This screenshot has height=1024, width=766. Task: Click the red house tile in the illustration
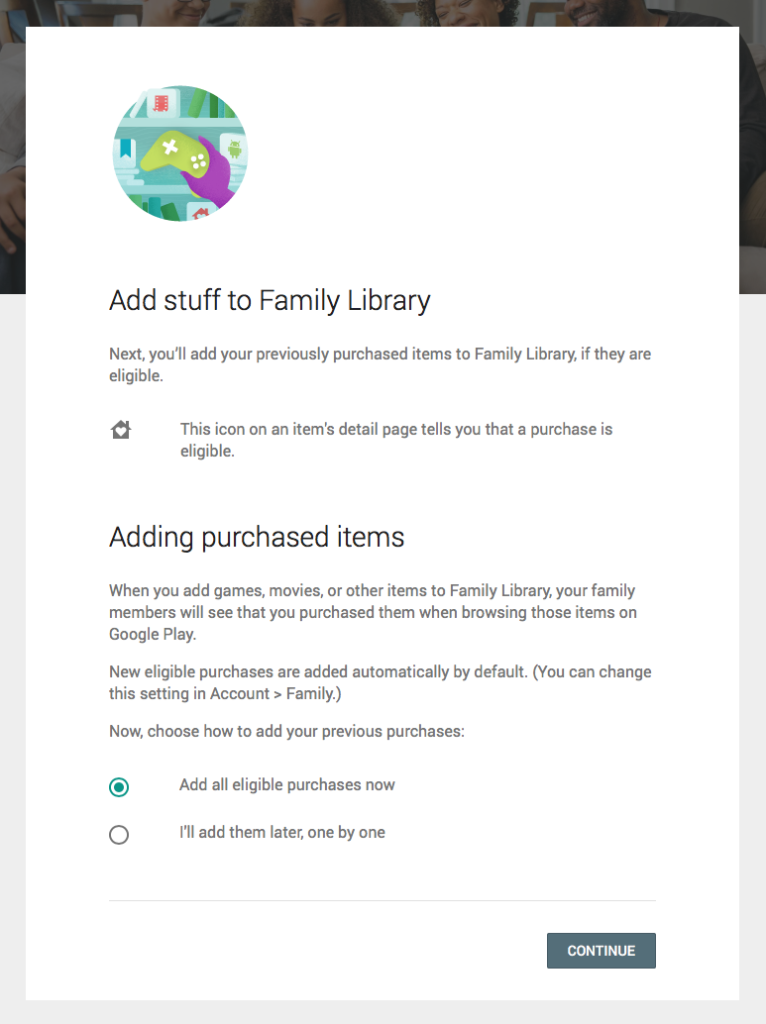pos(200,211)
